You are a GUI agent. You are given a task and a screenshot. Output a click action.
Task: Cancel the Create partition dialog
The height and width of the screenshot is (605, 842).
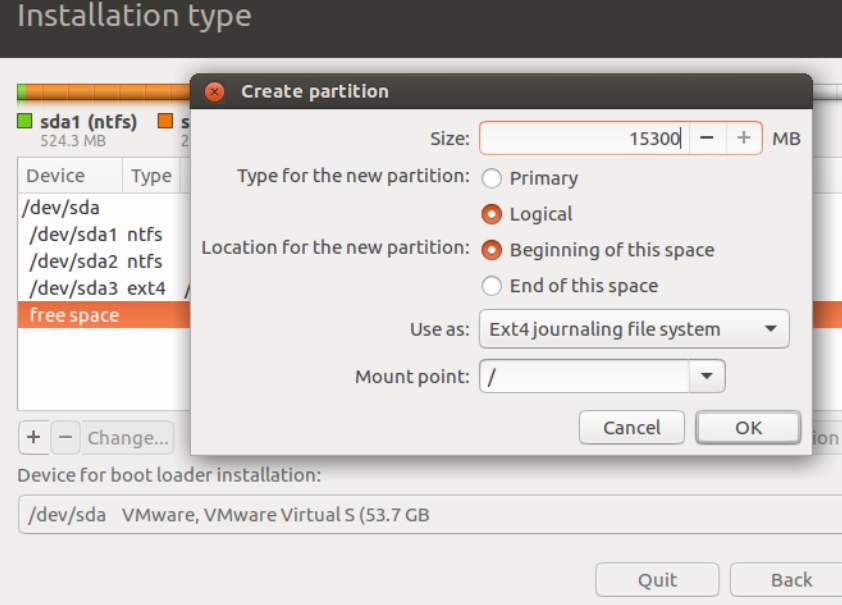(x=632, y=428)
